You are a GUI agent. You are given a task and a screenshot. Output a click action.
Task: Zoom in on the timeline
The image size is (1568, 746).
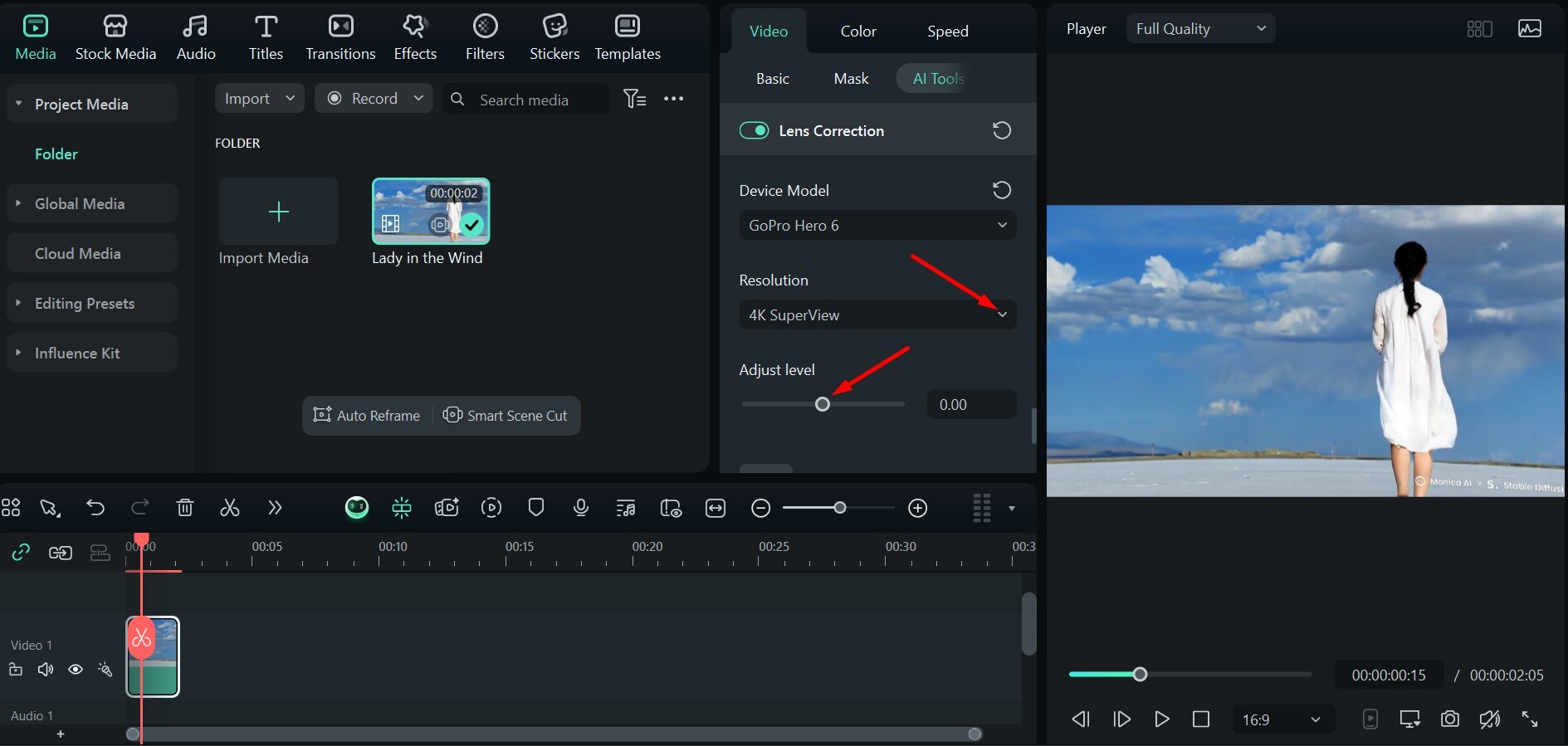click(918, 508)
